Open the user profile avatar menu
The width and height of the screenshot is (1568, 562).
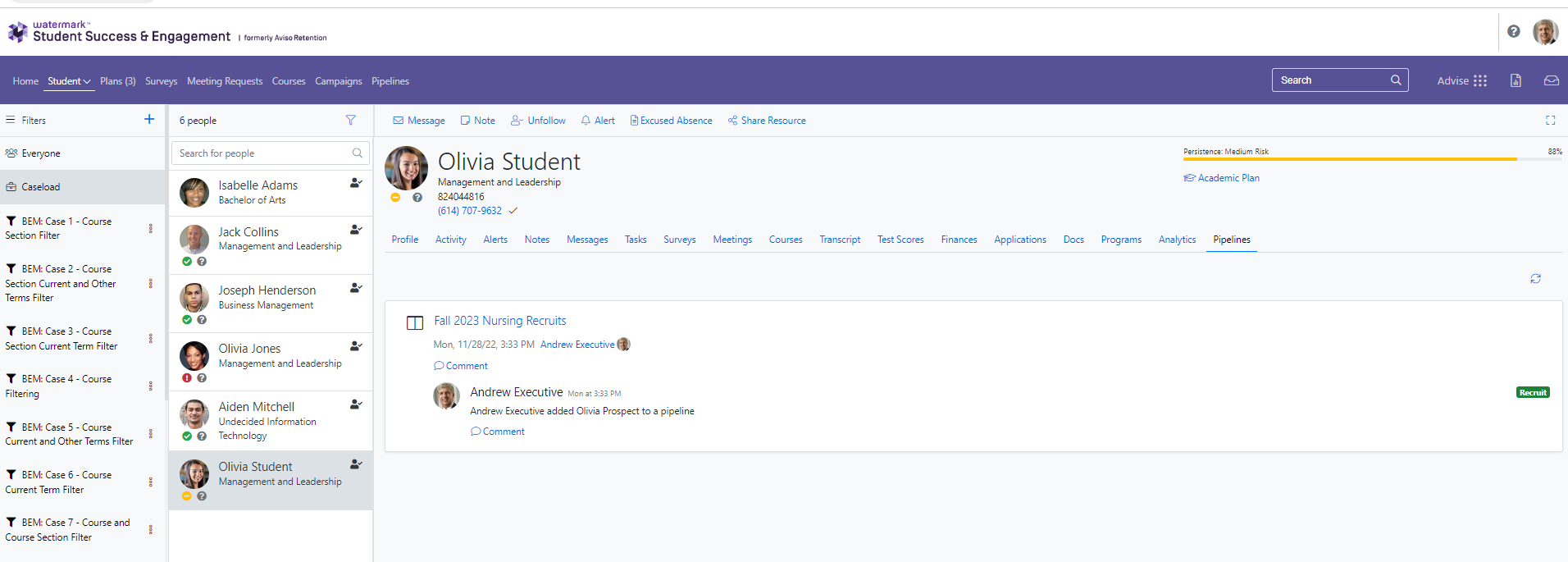[x=1545, y=32]
